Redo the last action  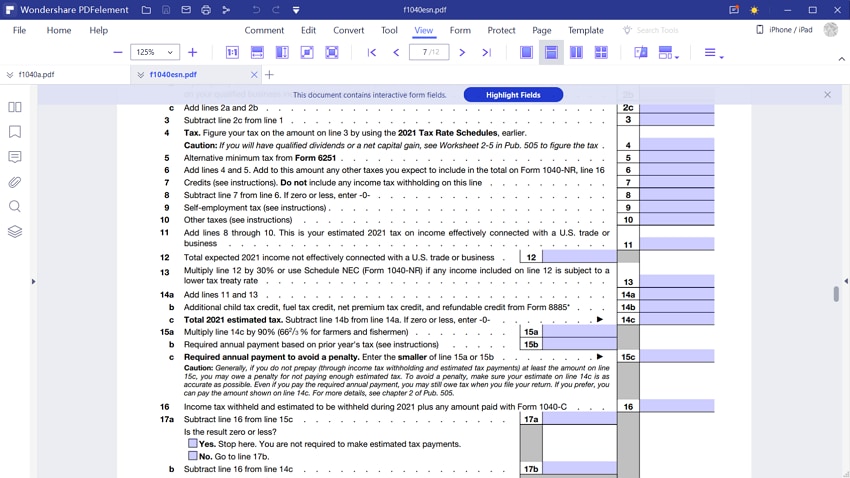tap(276, 10)
